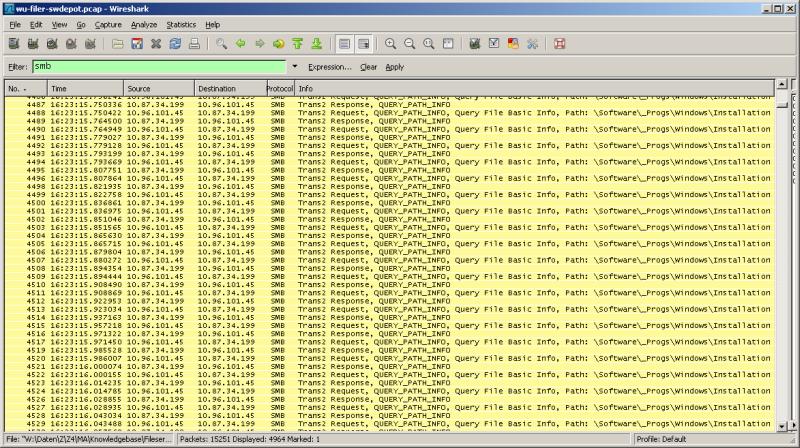Clear the display filter

(368, 67)
